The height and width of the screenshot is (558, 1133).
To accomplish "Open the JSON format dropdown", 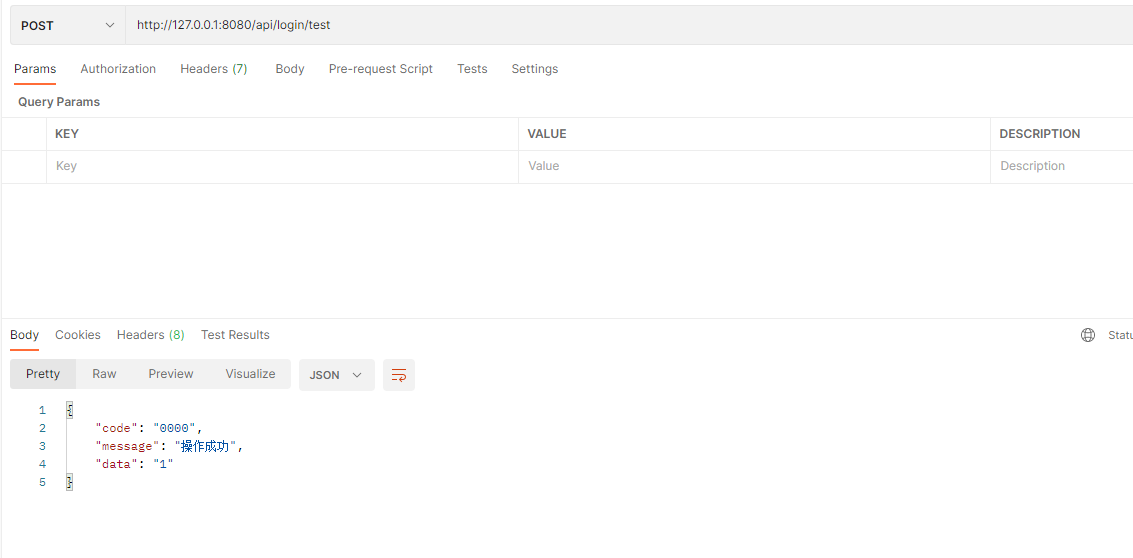I will (x=337, y=375).
